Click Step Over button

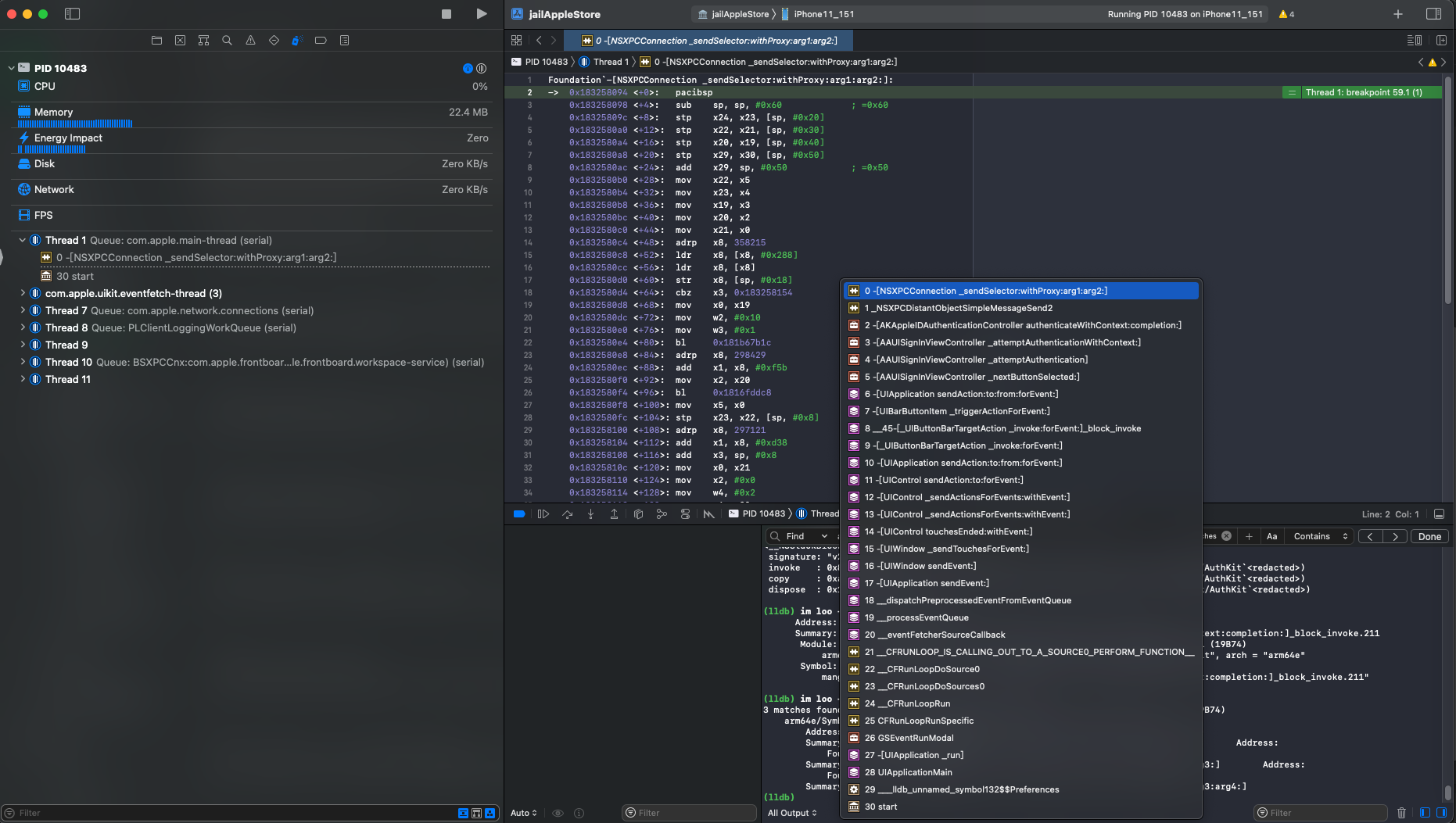click(x=568, y=513)
